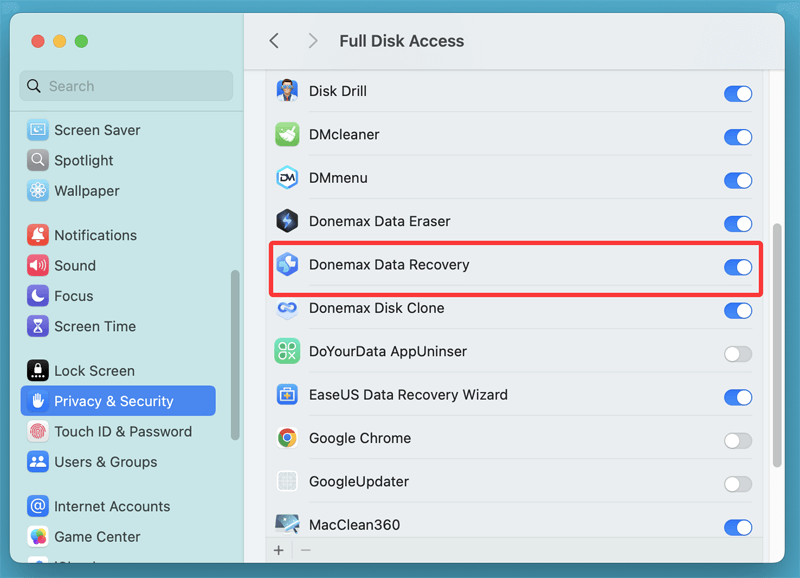The height and width of the screenshot is (578, 800).
Task: Click the Donemax Disk Clone icon
Action: click(x=287, y=308)
